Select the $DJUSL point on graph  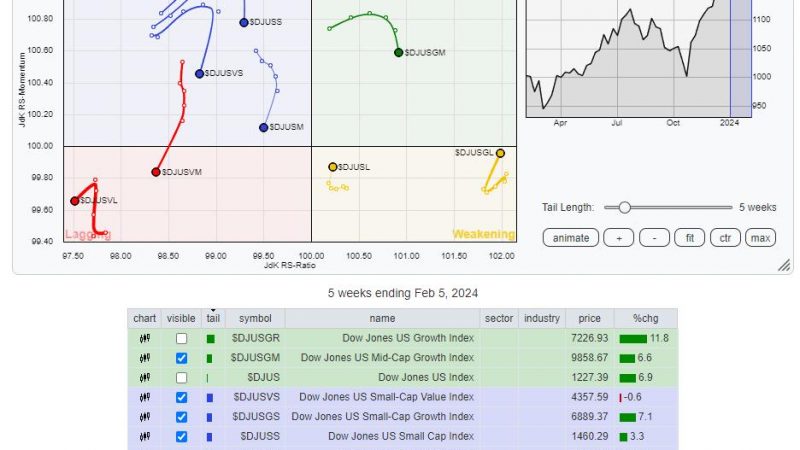(333, 167)
